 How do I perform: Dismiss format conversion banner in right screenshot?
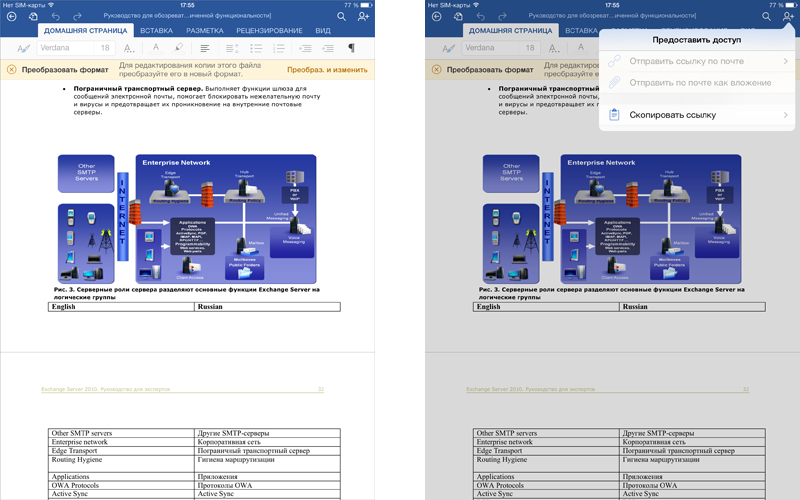[436, 69]
